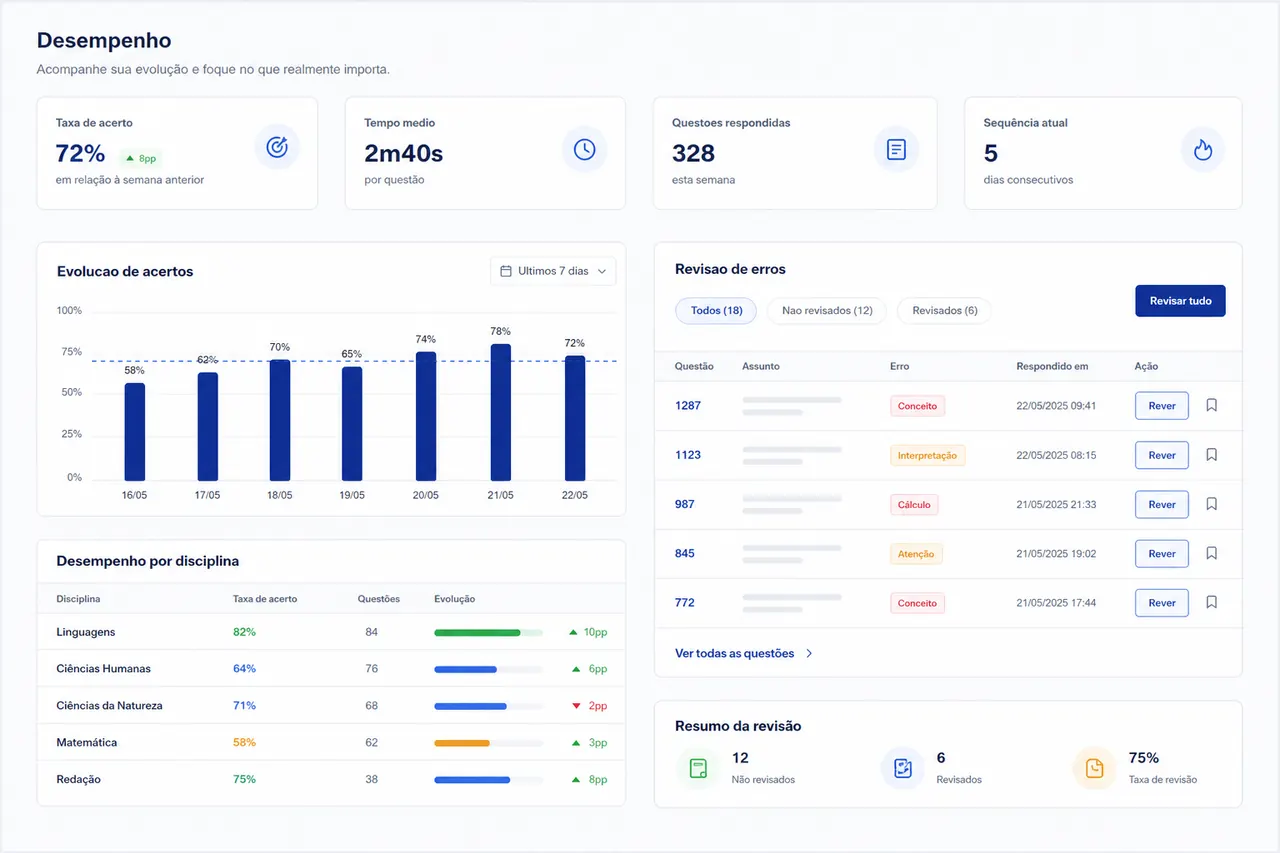Viewport: 1280px width, 853px height.
Task: Open question number 987 link
Action: point(685,504)
